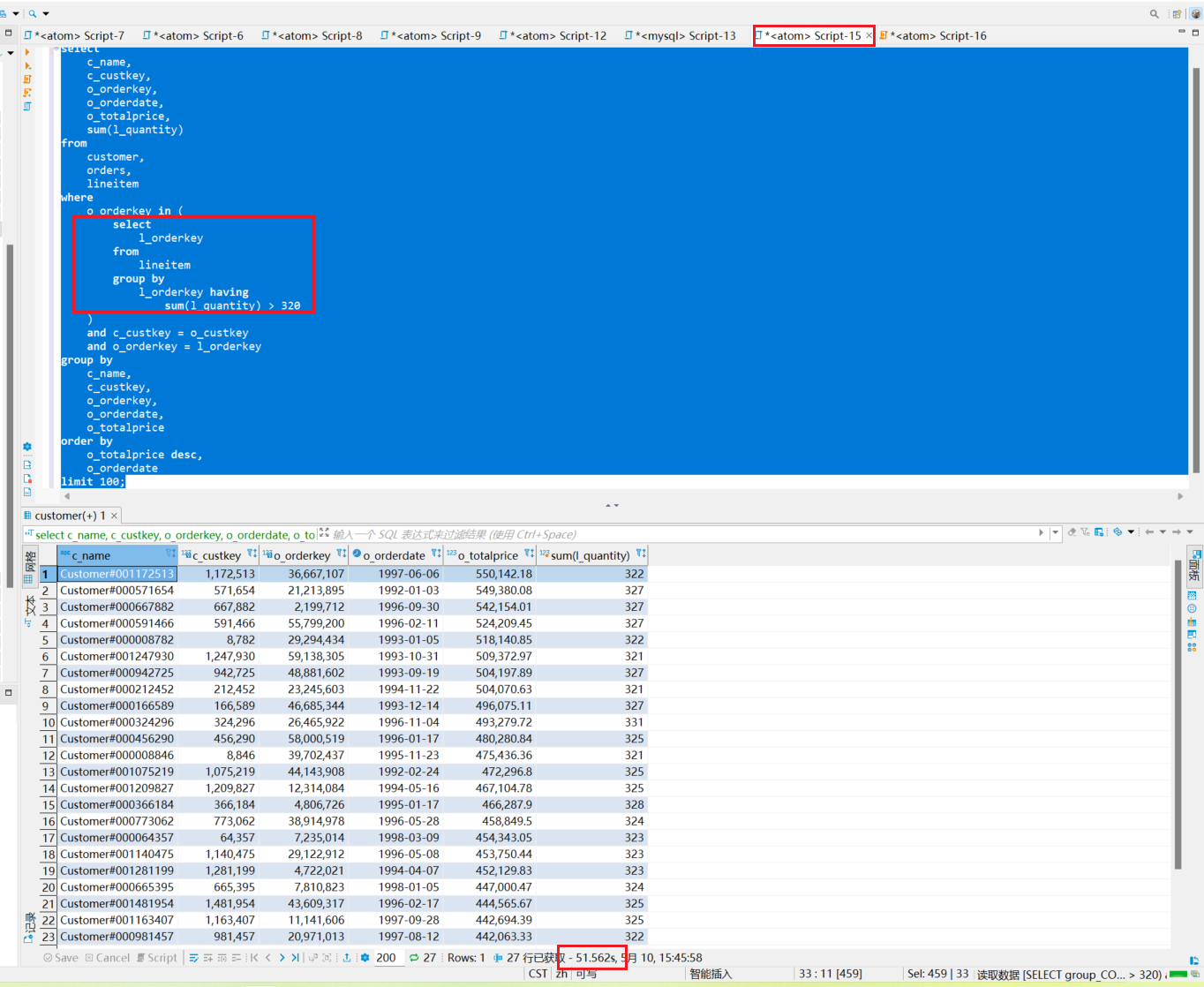The width and height of the screenshot is (1204, 987).
Task: Click the o_totalprice cell 542,154.01
Action: pos(489,607)
